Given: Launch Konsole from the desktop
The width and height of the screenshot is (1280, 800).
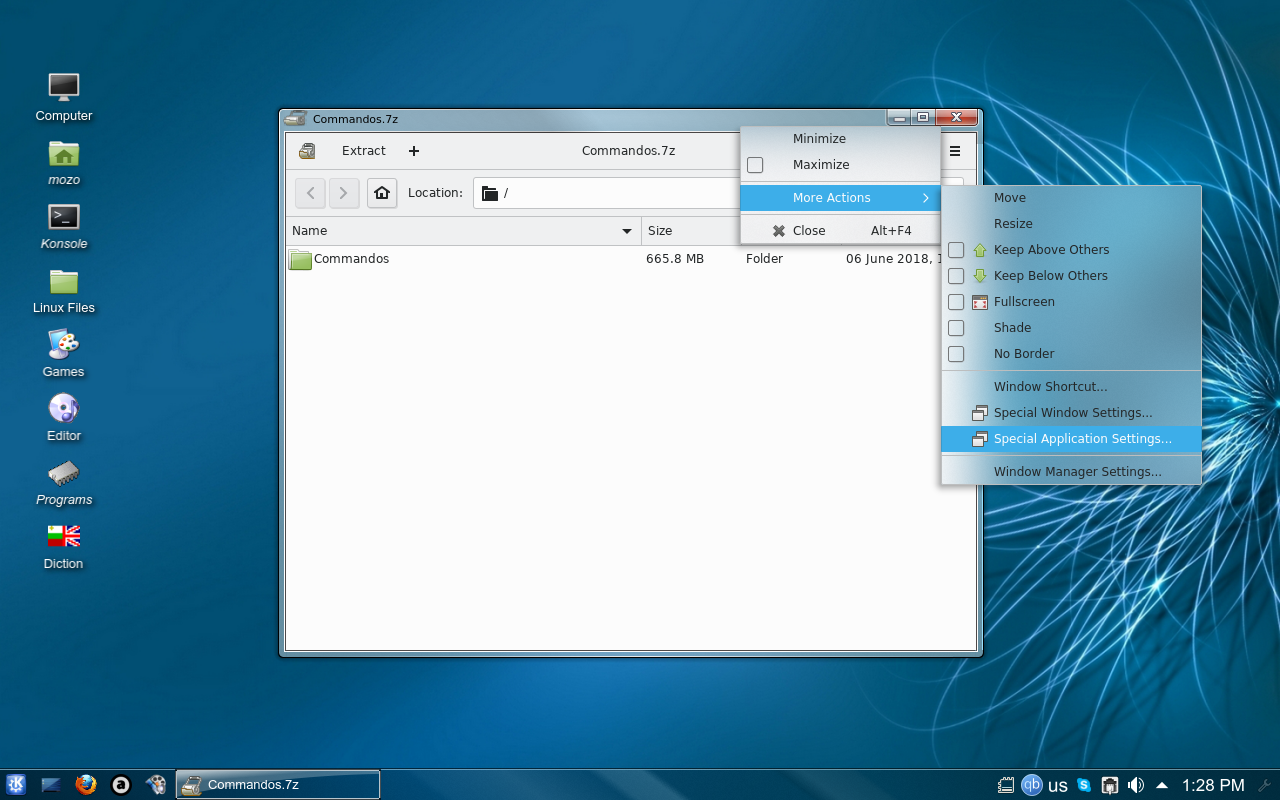Looking at the screenshot, I should pyautogui.click(x=64, y=216).
